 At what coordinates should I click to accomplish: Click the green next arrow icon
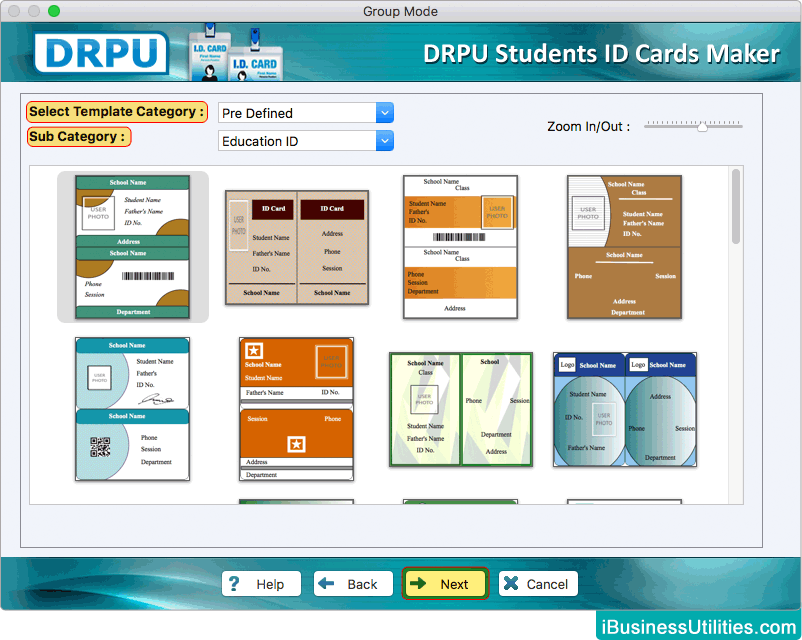[x=418, y=583]
